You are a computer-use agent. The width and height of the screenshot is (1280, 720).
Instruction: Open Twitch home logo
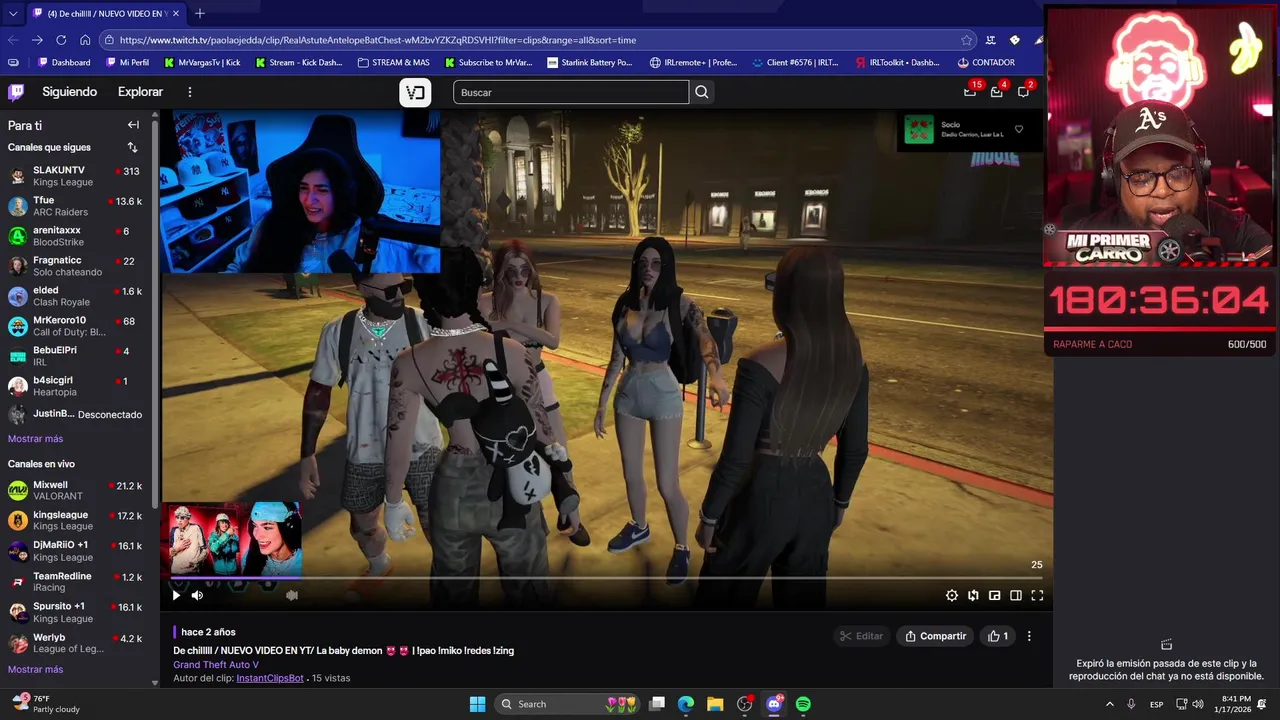coord(16,92)
